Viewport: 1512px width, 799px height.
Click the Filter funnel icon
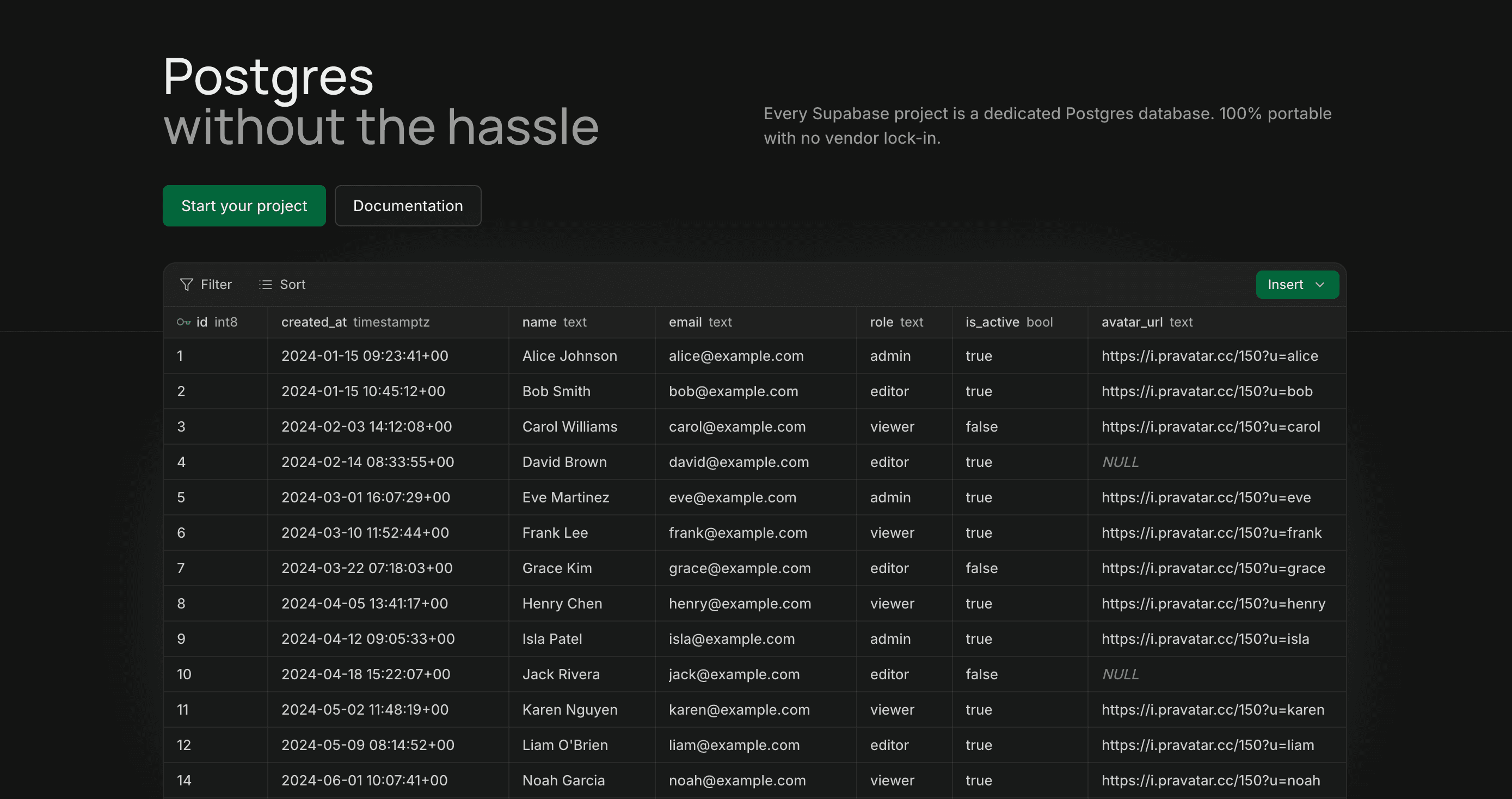coord(186,285)
